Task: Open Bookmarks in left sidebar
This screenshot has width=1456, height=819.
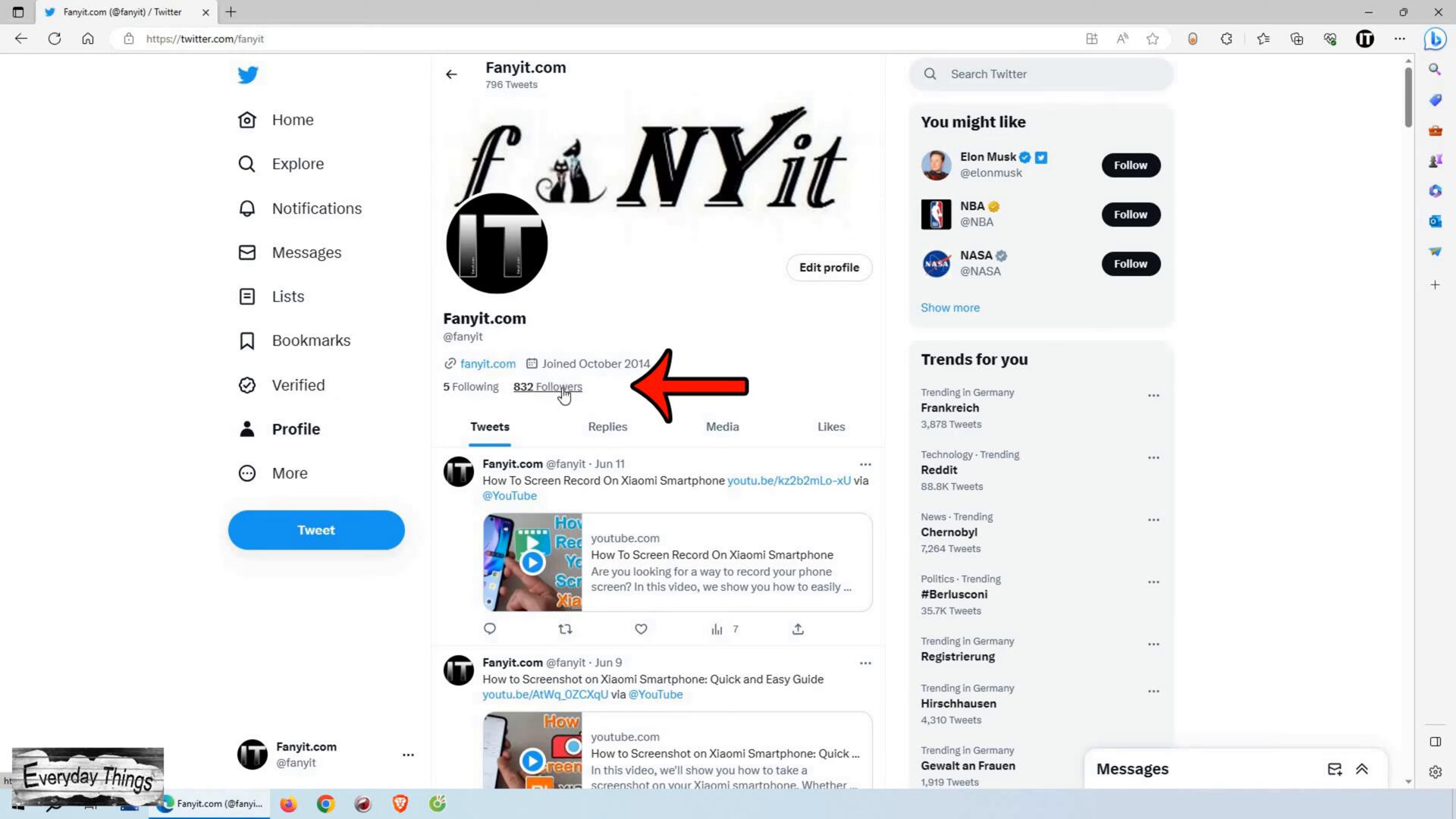Action: tap(311, 340)
